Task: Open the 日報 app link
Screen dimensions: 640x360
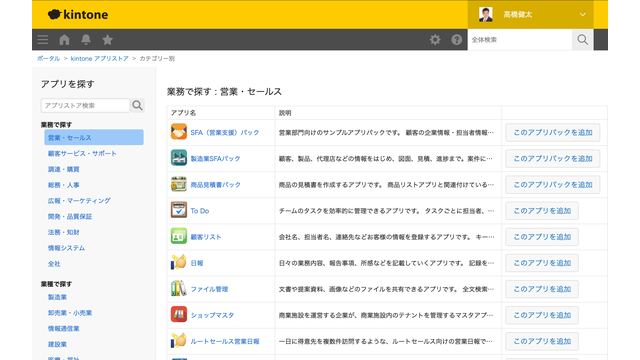Action: click(197, 263)
